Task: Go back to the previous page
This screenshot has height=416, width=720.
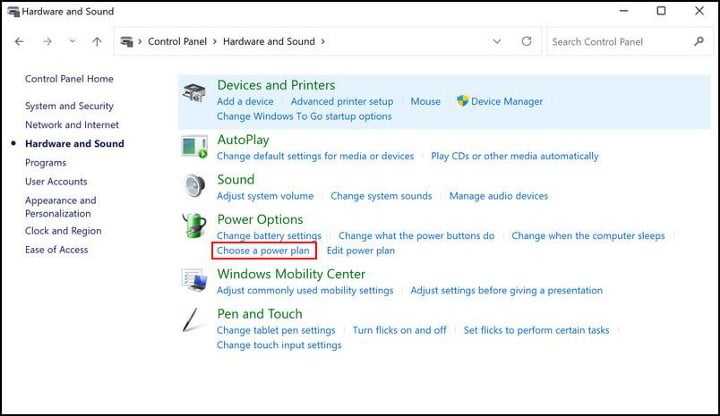Action: click(x=19, y=42)
